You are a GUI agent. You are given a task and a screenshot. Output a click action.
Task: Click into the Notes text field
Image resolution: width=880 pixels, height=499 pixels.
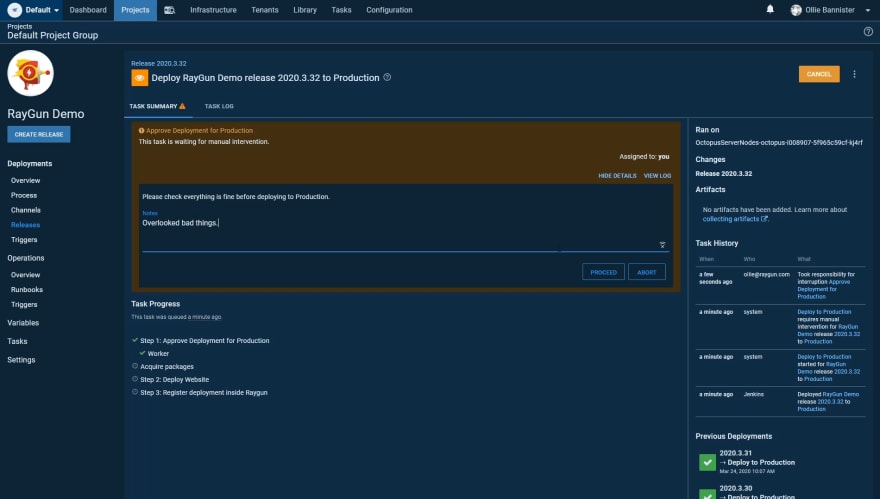coord(405,232)
